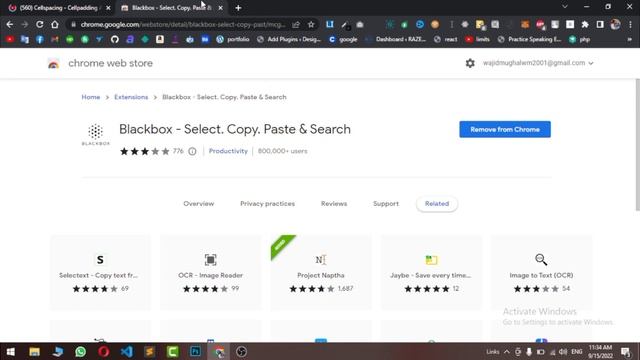Select the Related tab
This screenshot has width=640, height=360.
point(437,204)
